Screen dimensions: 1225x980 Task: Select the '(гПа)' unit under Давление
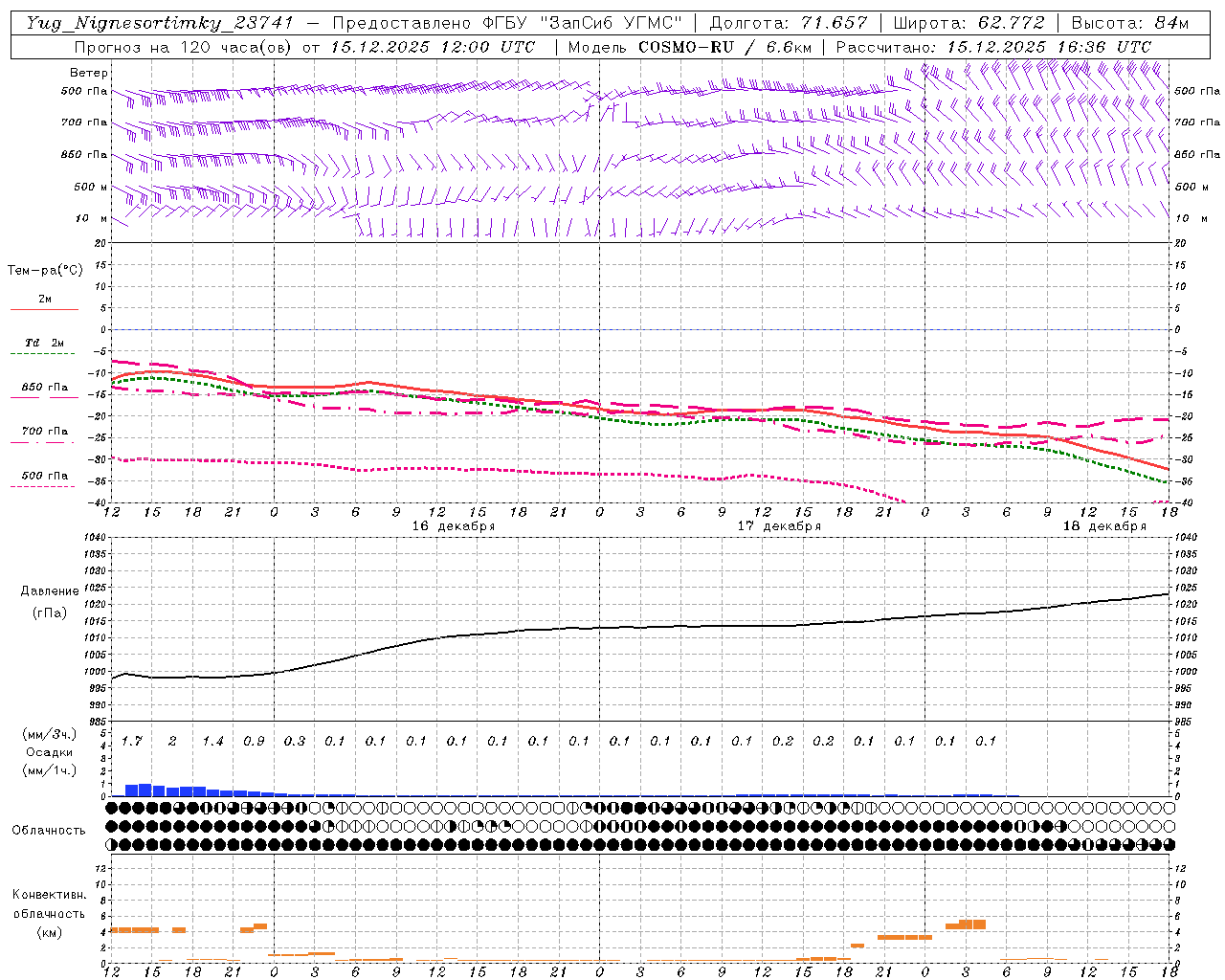click(50, 612)
